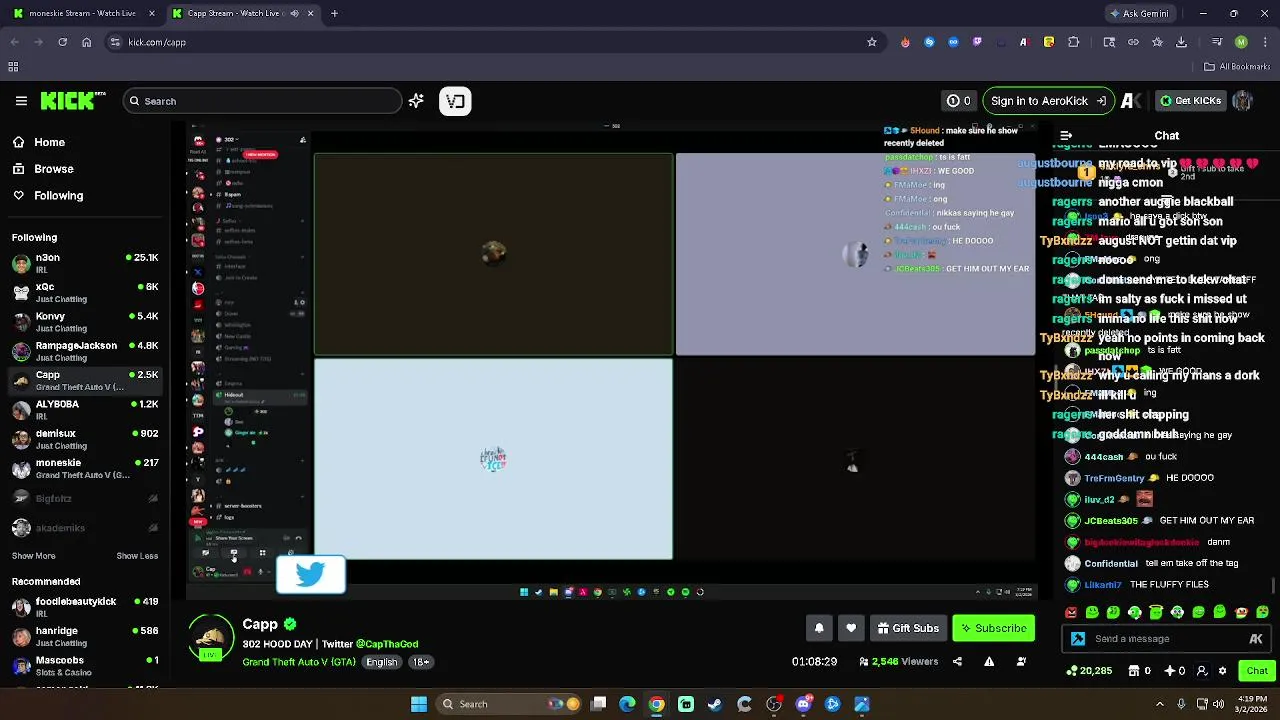Open moneskie's channel in Following list
The width and height of the screenshot is (1280, 720).
coord(85,468)
